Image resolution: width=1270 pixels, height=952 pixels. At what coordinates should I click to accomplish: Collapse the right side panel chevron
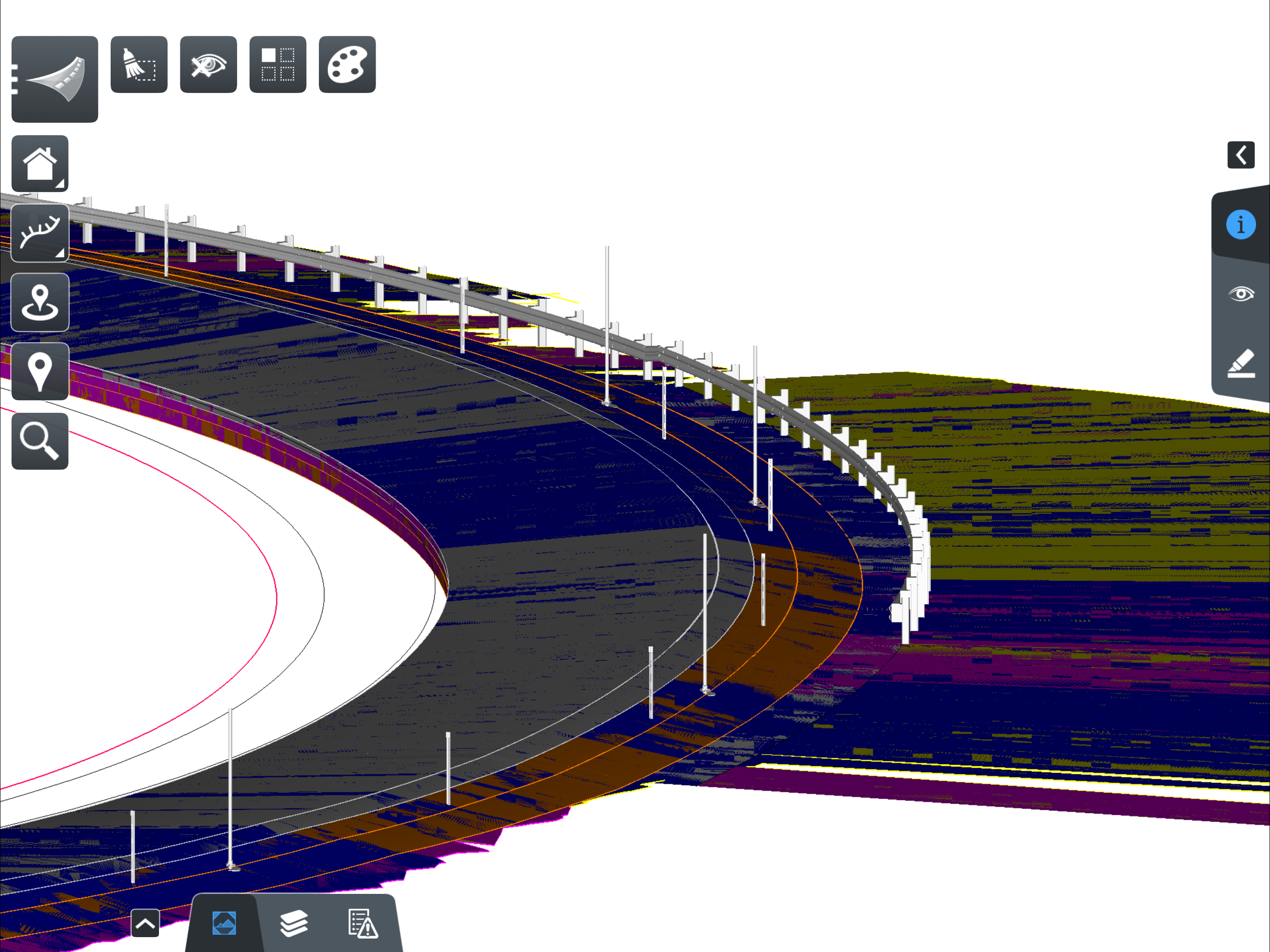[x=1241, y=155]
